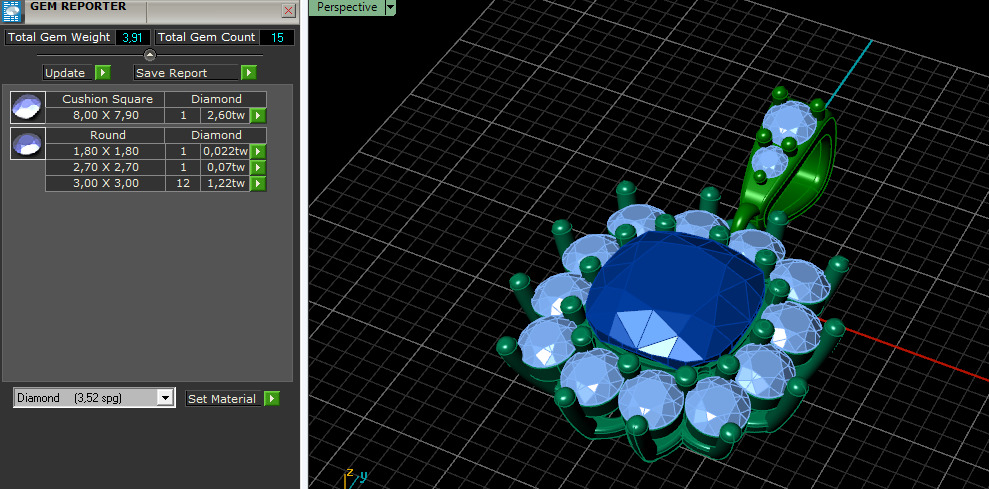The height and width of the screenshot is (489, 989).
Task: Open the Perspective viewport dropdown arrow
Action: (x=390, y=8)
